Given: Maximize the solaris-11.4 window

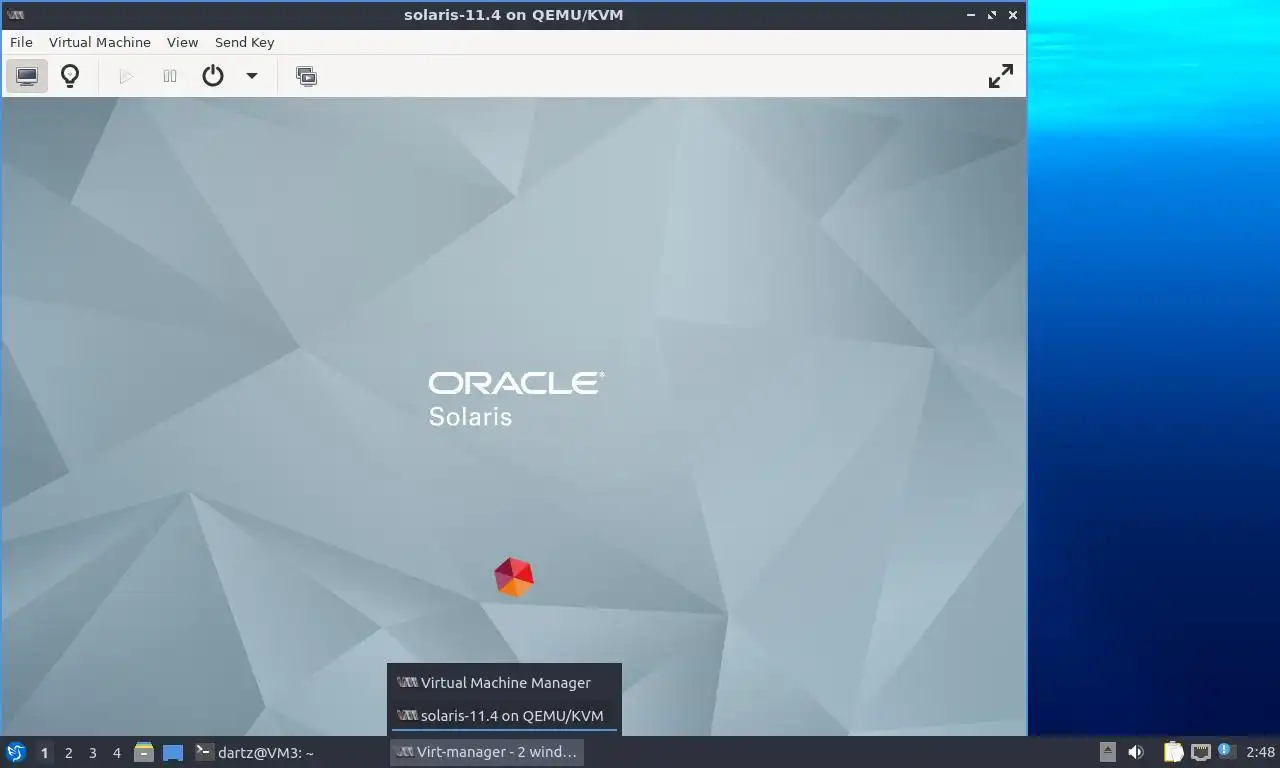Looking at the screenshot, I should click(992, 15).
